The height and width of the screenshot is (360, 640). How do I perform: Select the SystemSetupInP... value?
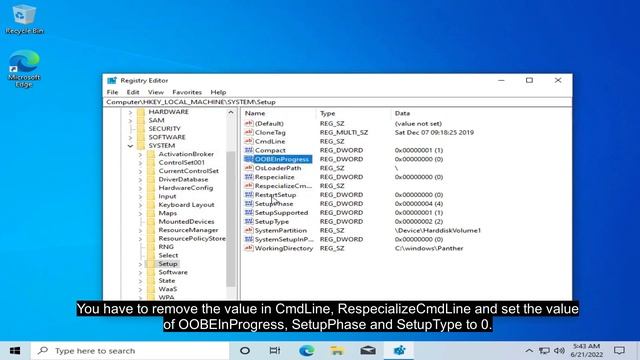click(284, 239)
